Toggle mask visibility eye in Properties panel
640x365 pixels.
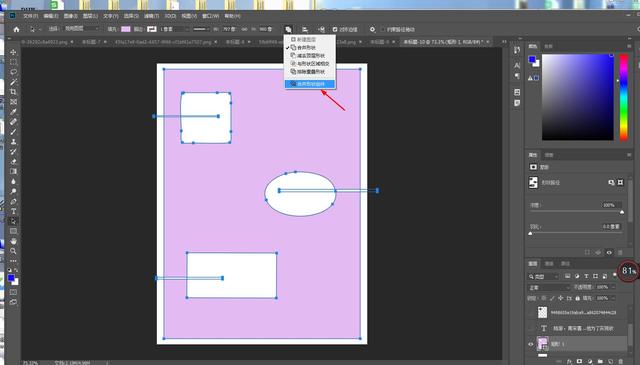[x=609, y=253]
